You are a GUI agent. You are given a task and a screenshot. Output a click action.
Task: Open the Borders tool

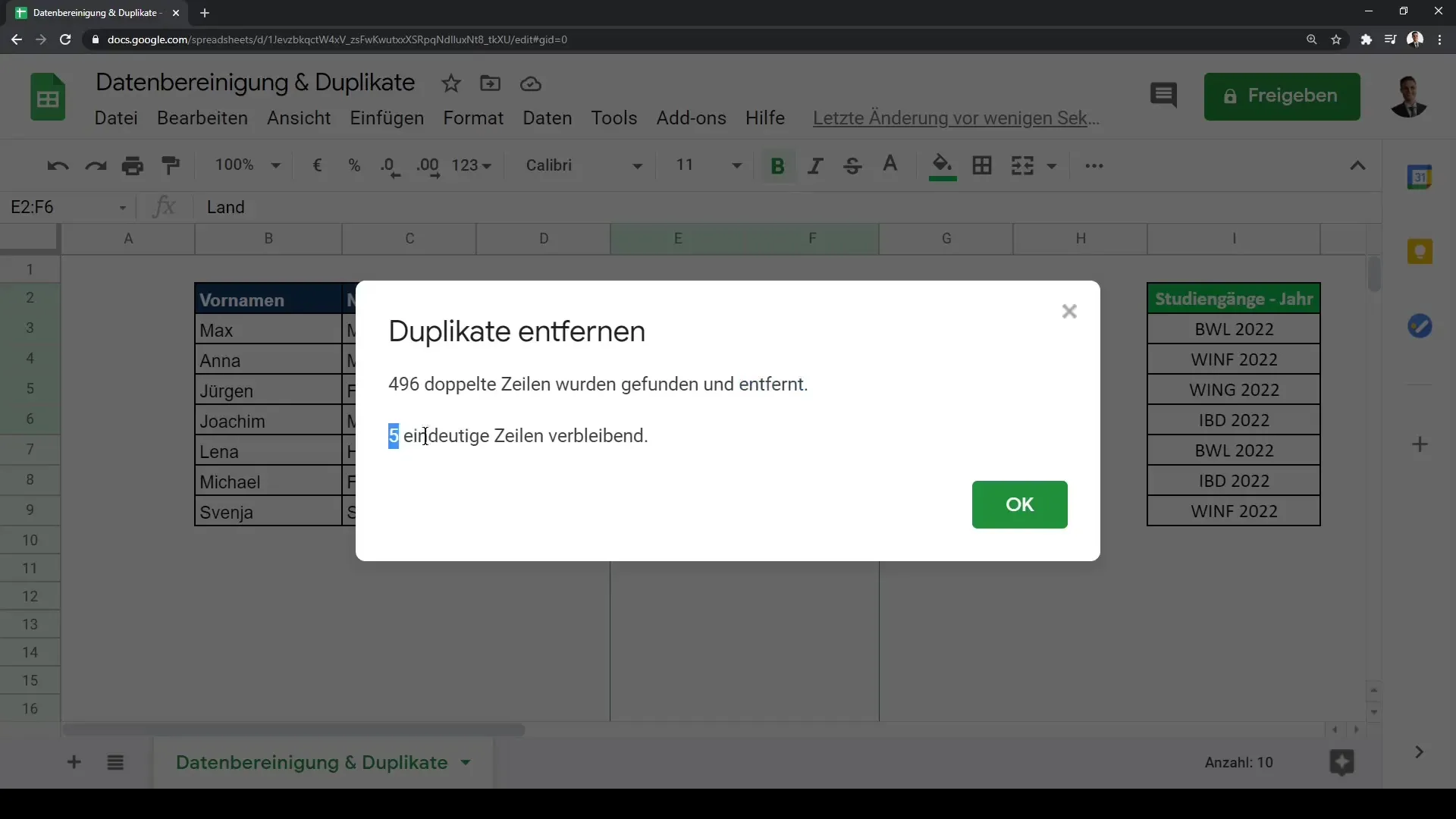pos(982,165)
